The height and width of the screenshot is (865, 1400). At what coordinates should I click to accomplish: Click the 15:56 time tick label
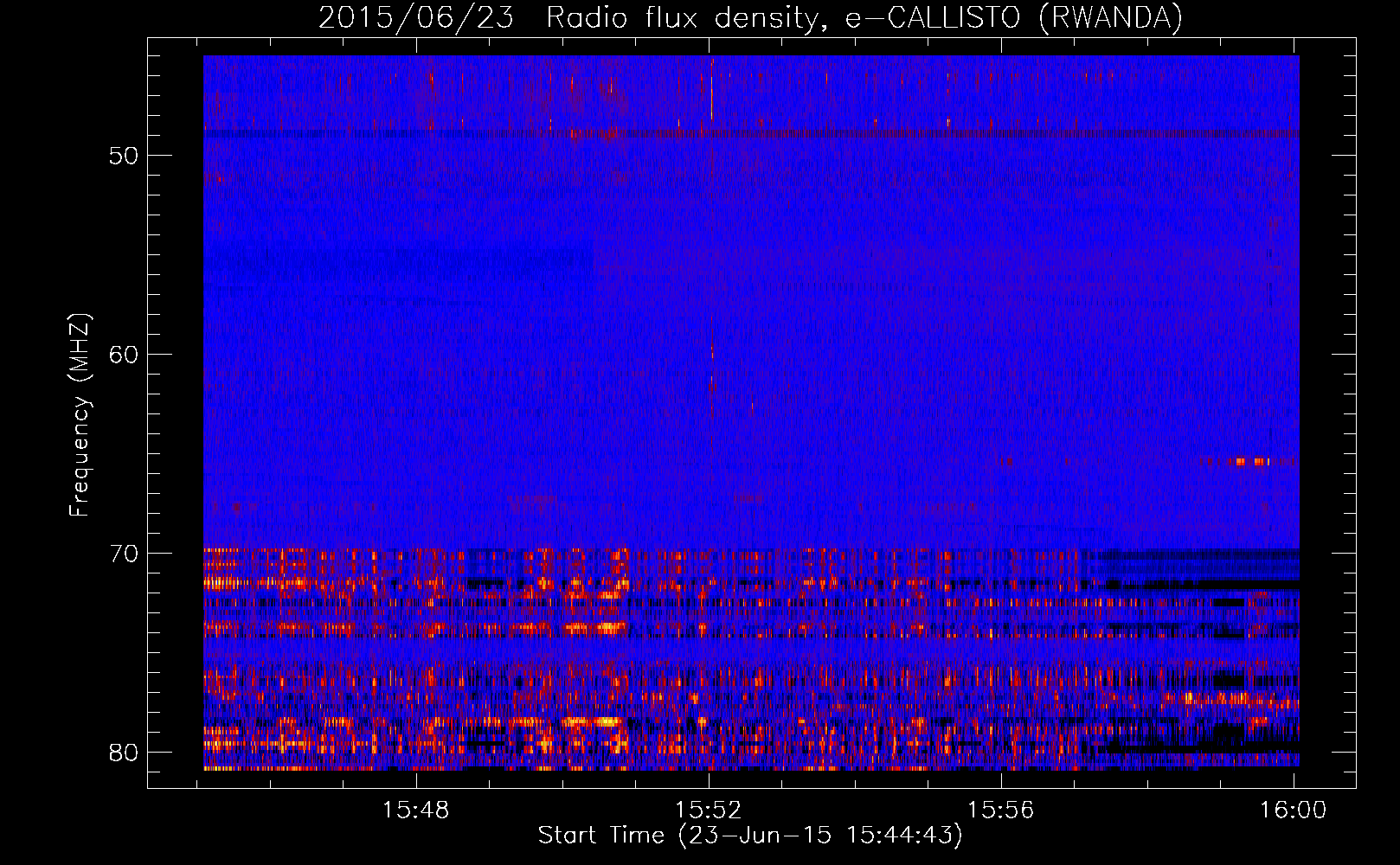point(1000,810)
